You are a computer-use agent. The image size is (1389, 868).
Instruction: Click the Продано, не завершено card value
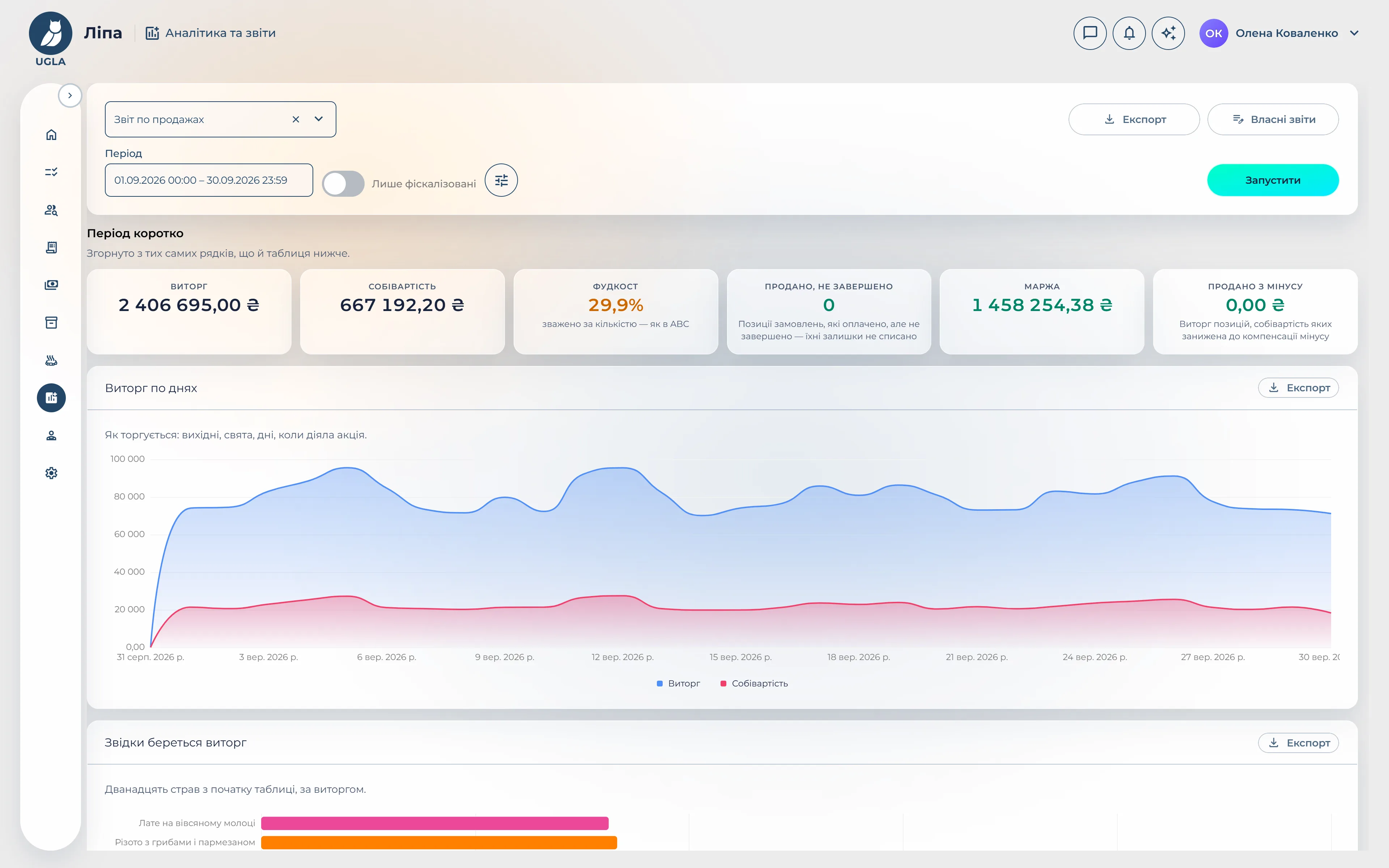pos(829,305)
